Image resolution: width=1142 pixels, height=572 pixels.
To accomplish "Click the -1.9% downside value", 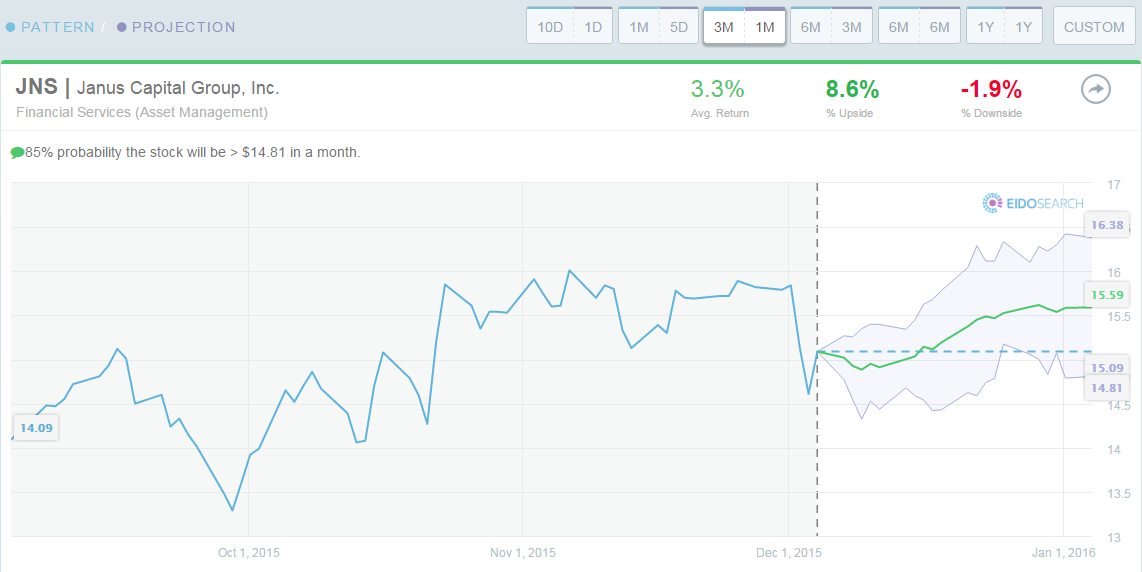I will pyautogui.click(x=991, y=90).
